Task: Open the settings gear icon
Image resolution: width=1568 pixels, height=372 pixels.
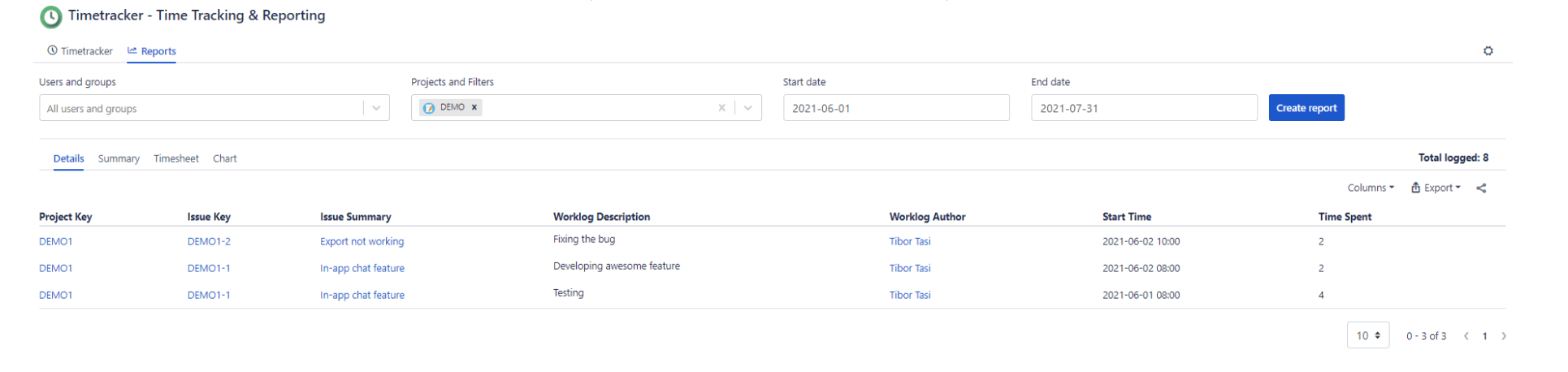Action: coord(1488,50)
